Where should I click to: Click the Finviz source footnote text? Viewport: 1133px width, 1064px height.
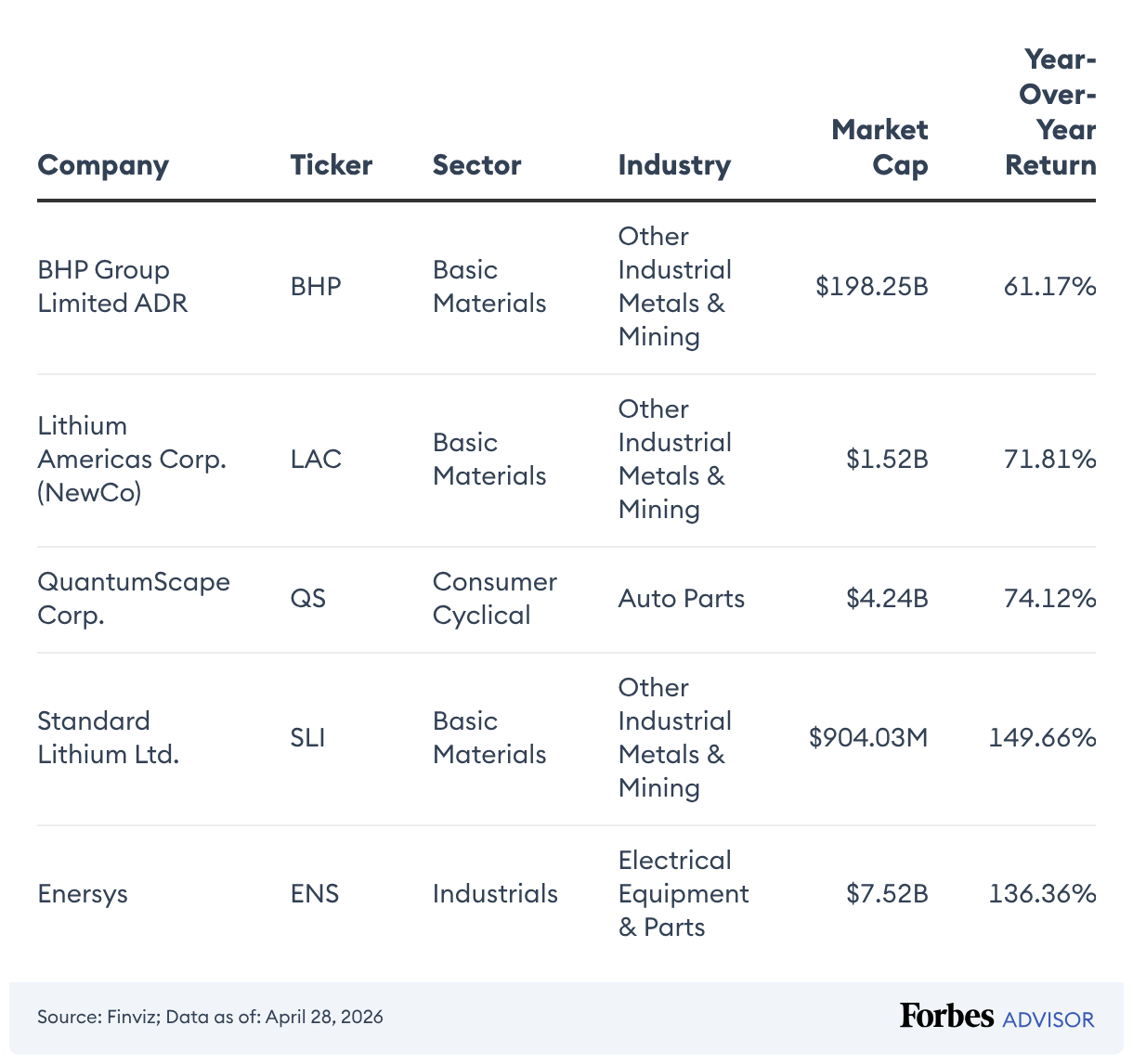point(210,1017)
